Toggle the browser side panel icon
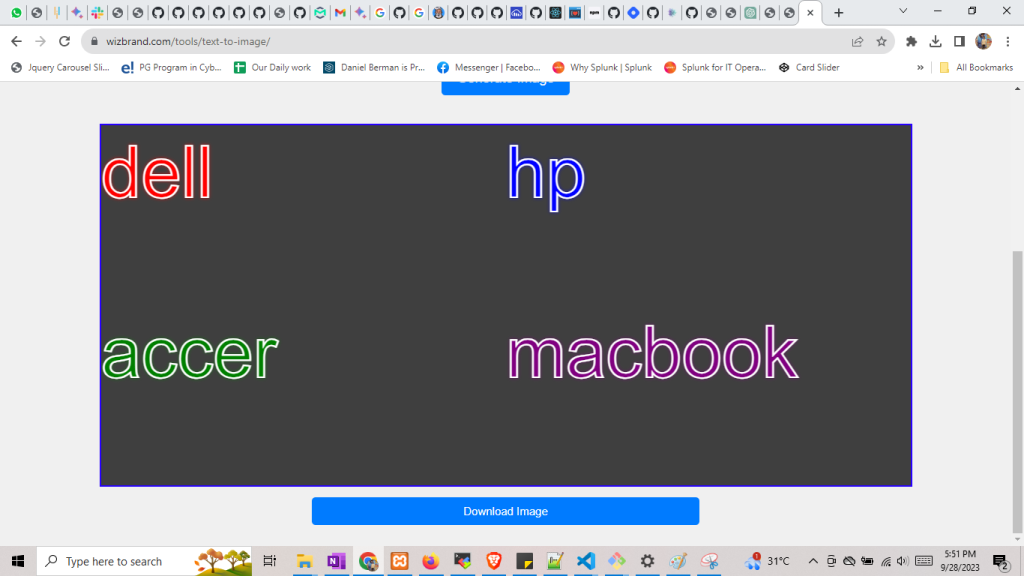The image size is (1024, 576). pyautogui.click(x=959, y=42)
